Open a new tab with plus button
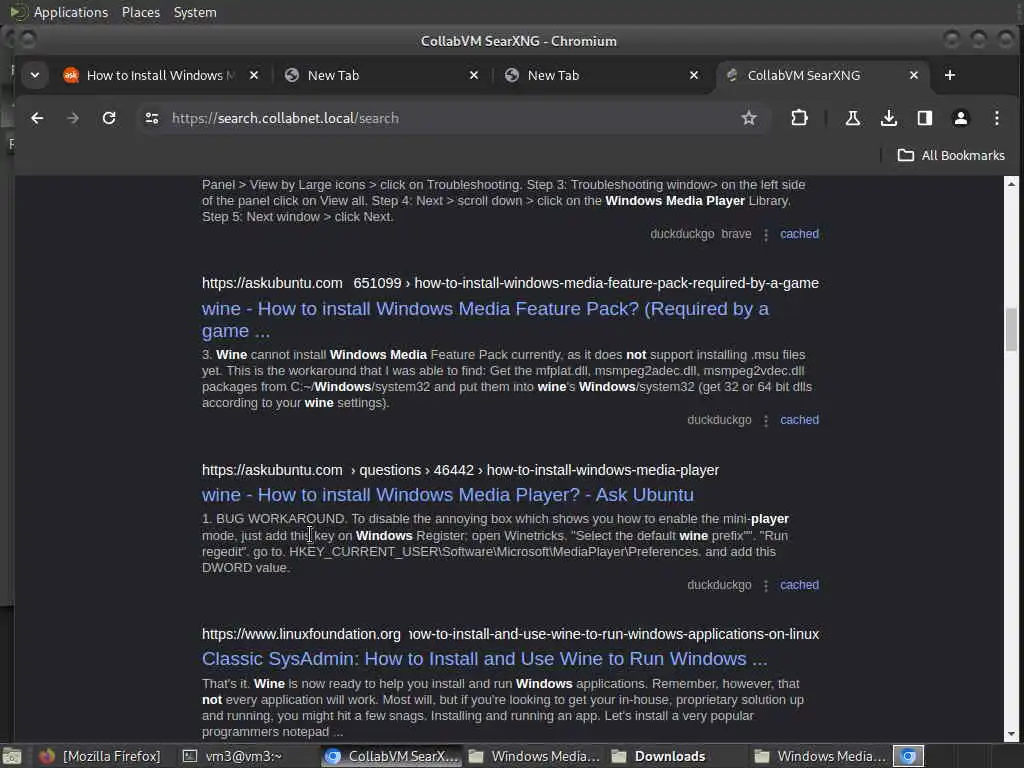The width and height of the screenshot is (1024, 768). click(x=950, y=75)
